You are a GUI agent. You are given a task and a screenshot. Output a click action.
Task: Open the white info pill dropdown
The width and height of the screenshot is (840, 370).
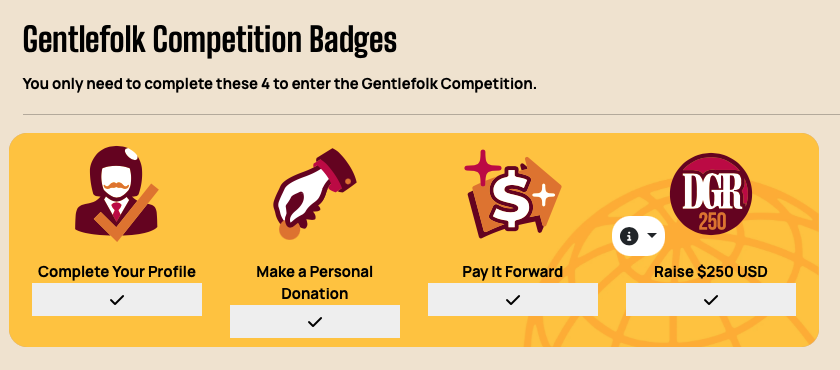click(639, 236)
